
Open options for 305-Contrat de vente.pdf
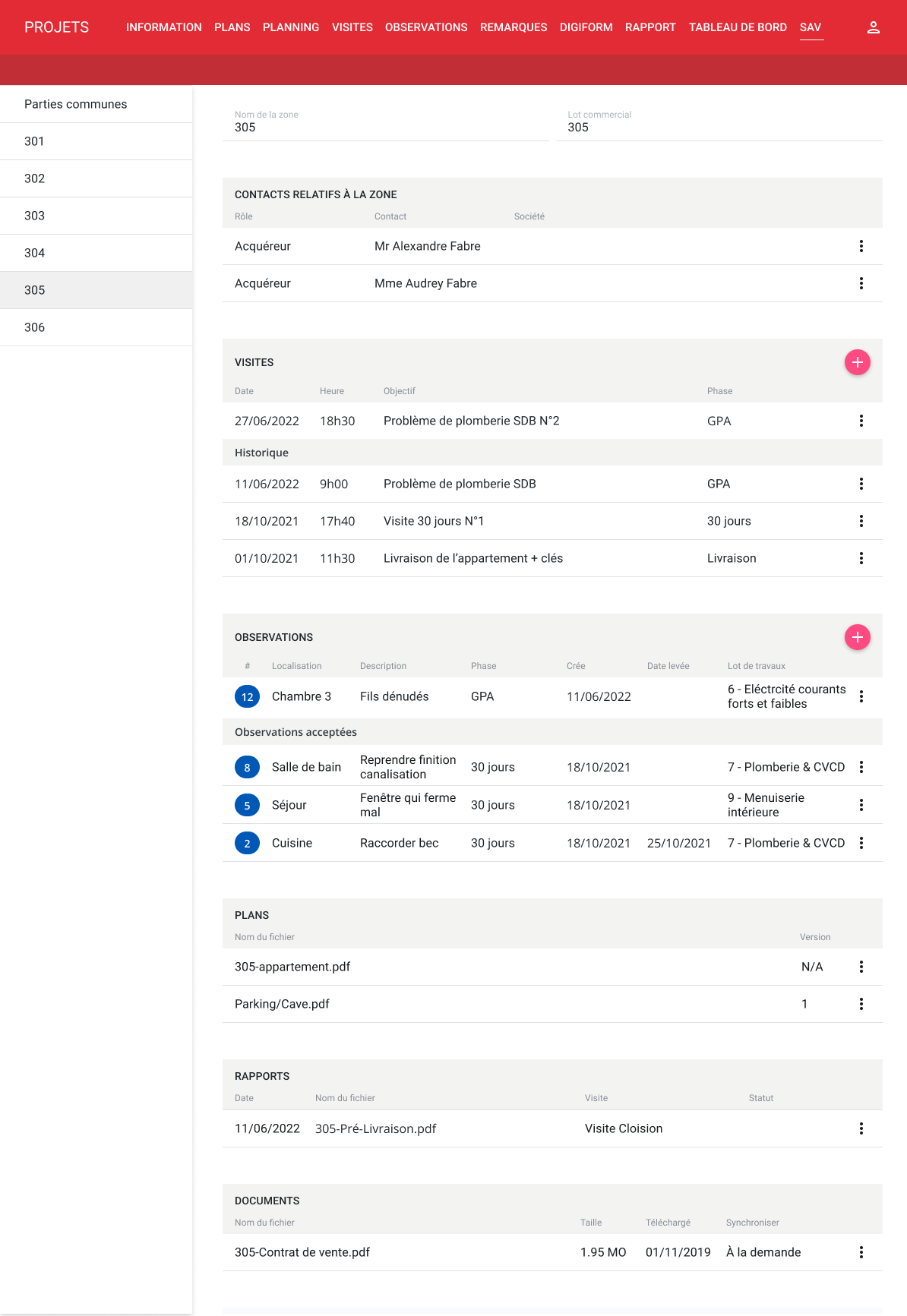click(x=861, y=1252)
